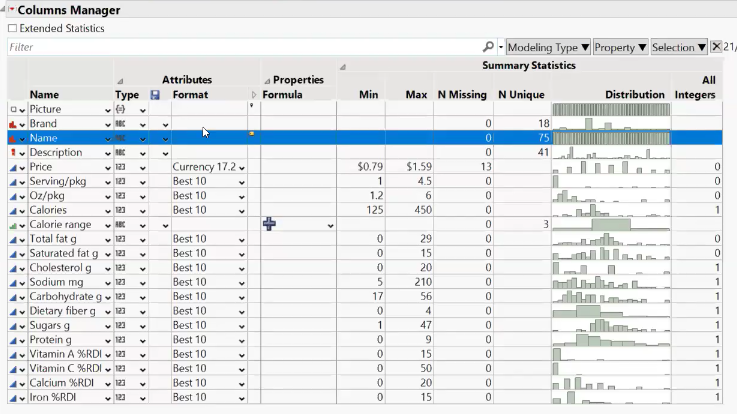Click the N Unique column header
Screen dimensions: 737x414
click(521, 94)
